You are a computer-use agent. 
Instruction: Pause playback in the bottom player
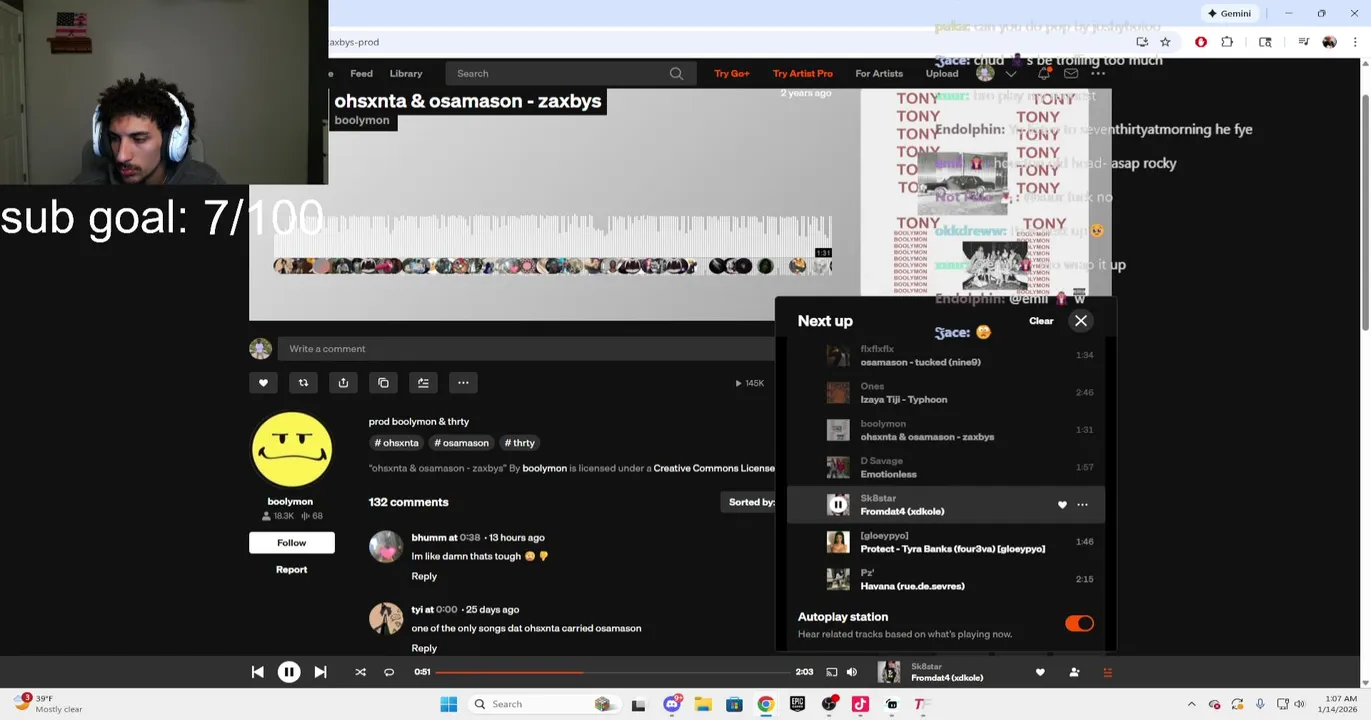[288, 673]
